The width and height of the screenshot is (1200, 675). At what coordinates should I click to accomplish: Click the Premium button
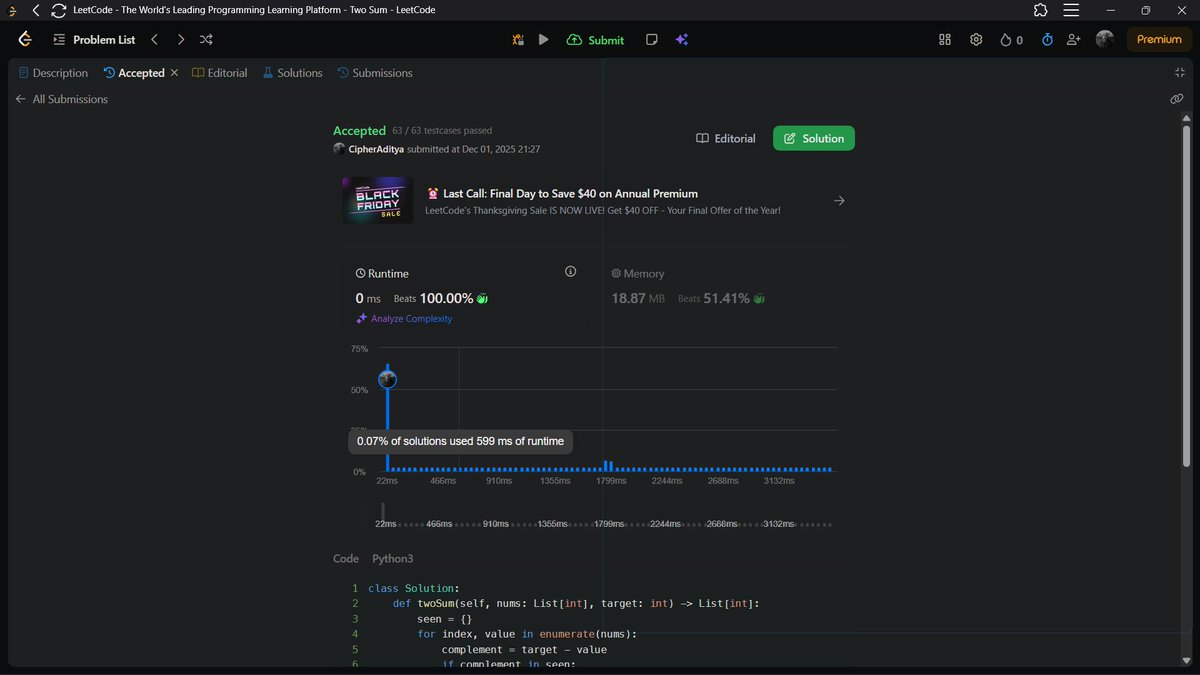(1159, 39)
